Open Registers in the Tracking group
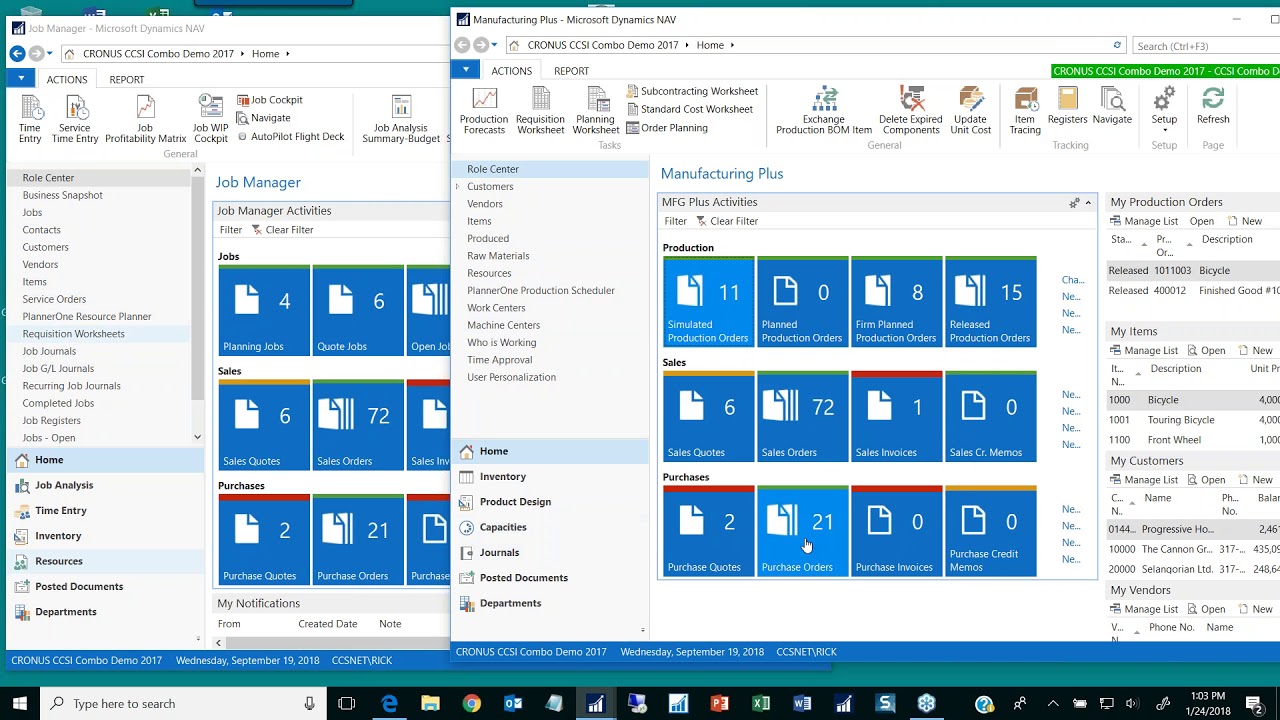Image resolution: width=1280 pixels, height=720 pixels. click(x=1067, y=106)
